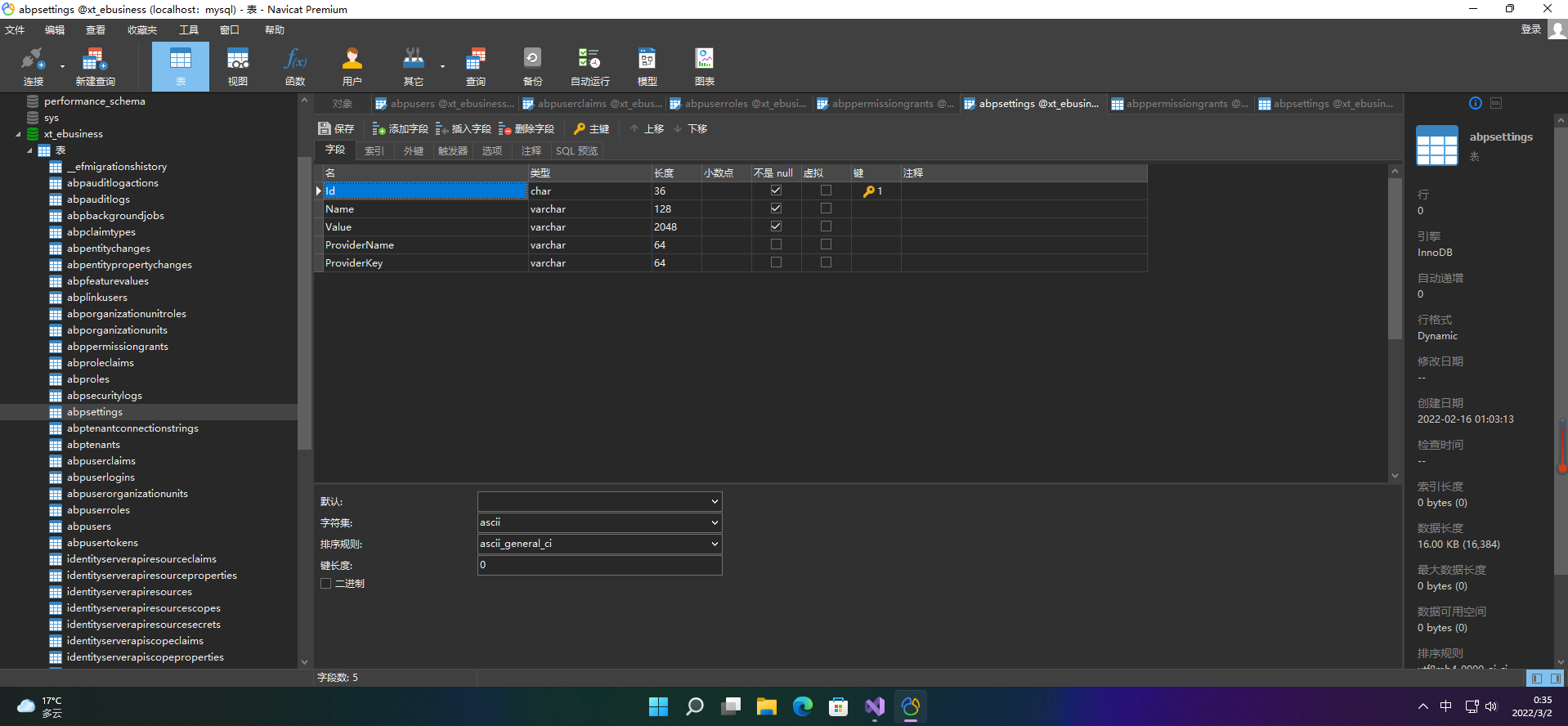1568x726 pixels.
Task: Click 下移 move down arrow
Action: click(x=690, y=128)
